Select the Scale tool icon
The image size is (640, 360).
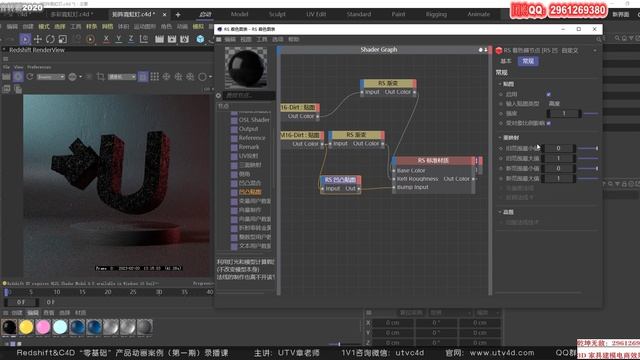(x=62, y=39)
